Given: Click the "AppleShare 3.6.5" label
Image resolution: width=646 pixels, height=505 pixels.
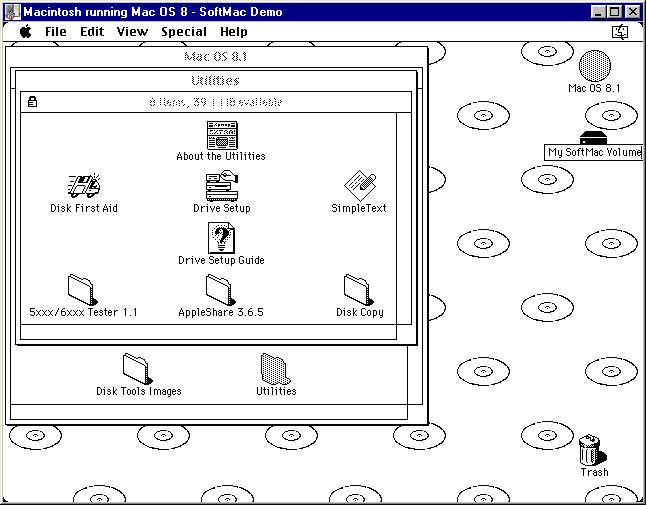Looking at the screenshot, I should [x=221, y=312].
